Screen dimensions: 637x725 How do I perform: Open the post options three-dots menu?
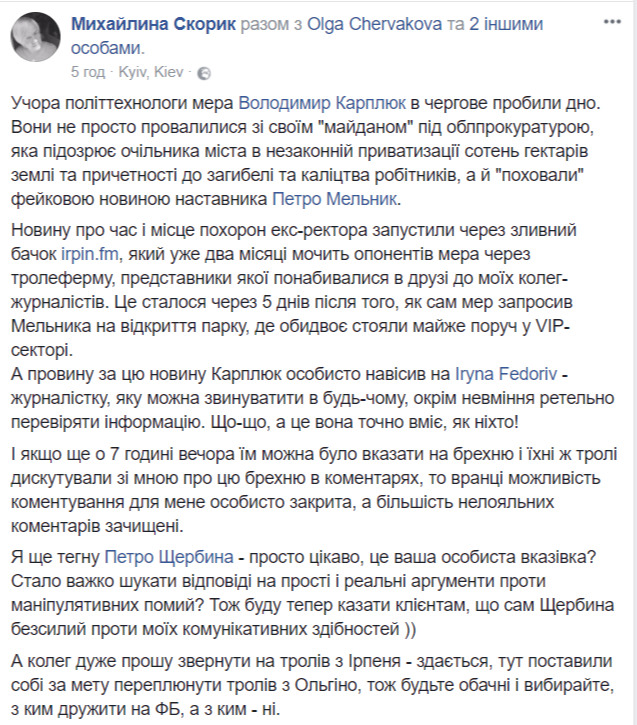click(x=612, y=22)
